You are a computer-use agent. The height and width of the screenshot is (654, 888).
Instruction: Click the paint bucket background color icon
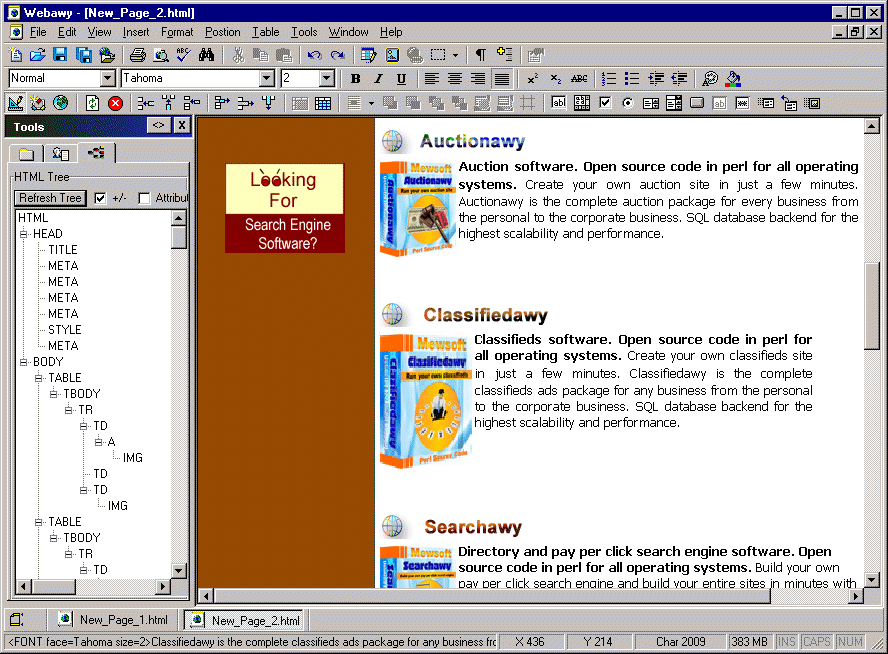pos(734,79)
